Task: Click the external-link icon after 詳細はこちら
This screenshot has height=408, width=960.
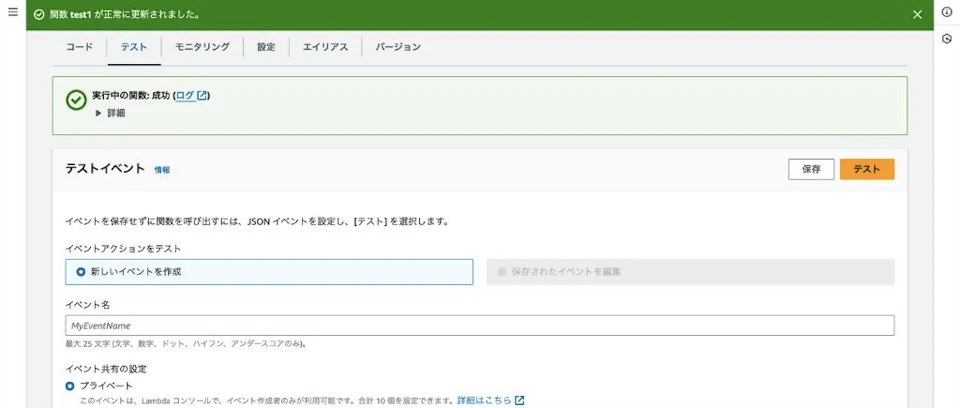Action: pos(519,401)
